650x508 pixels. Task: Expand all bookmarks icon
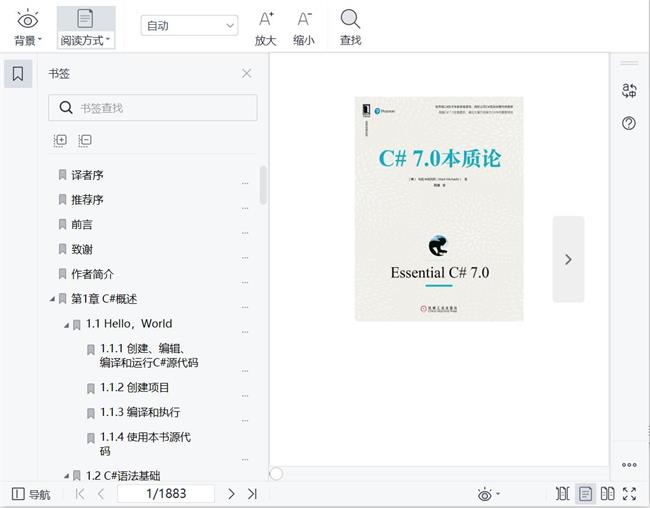[x=60, y=140]
